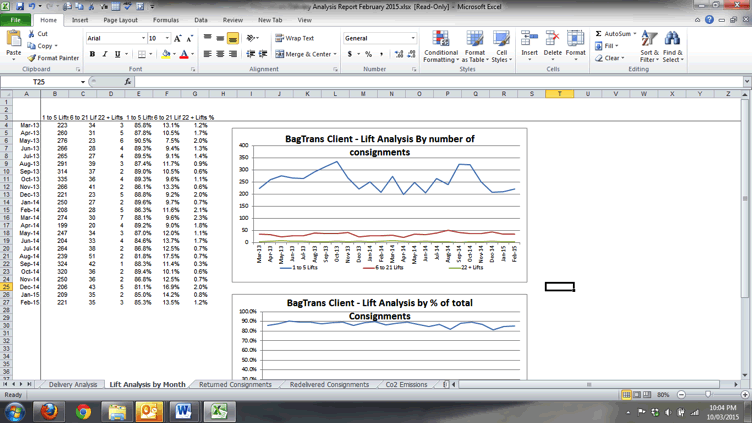Switch to Formulas ribbon tab
Screen dimensions: 752x423
[x=166, y=20]
